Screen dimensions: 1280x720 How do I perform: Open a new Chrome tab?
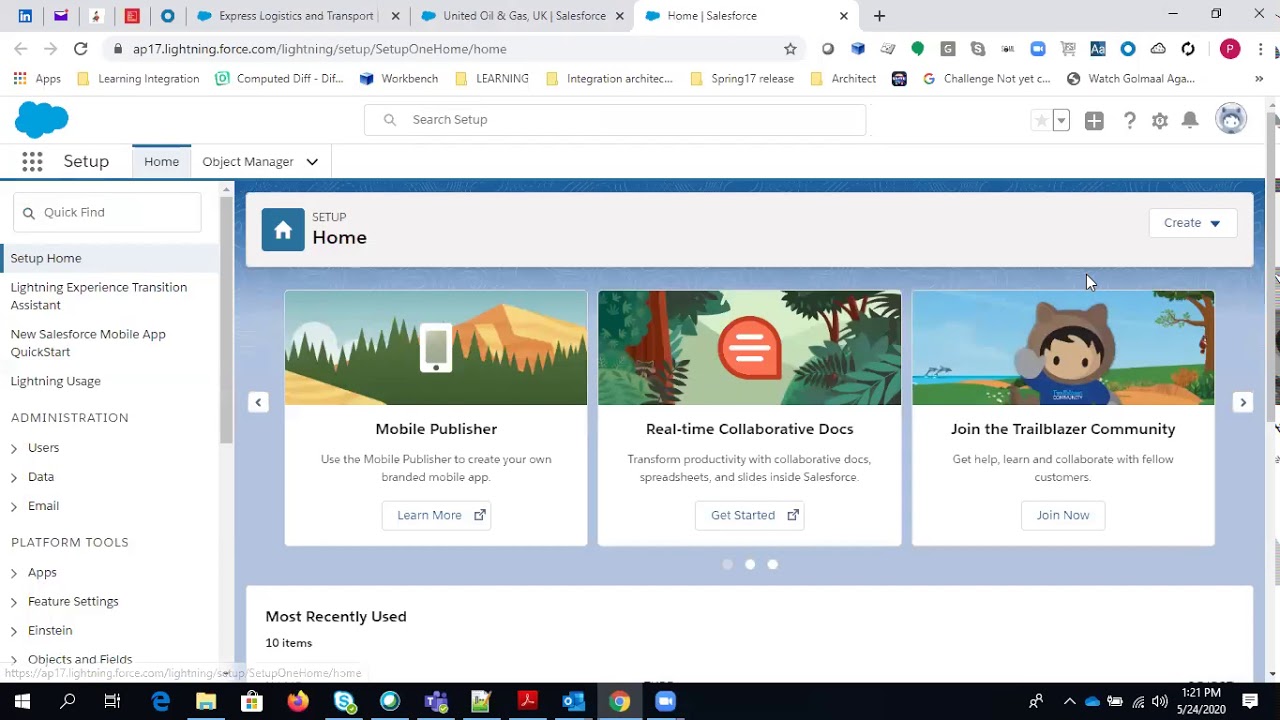point(879,16)
